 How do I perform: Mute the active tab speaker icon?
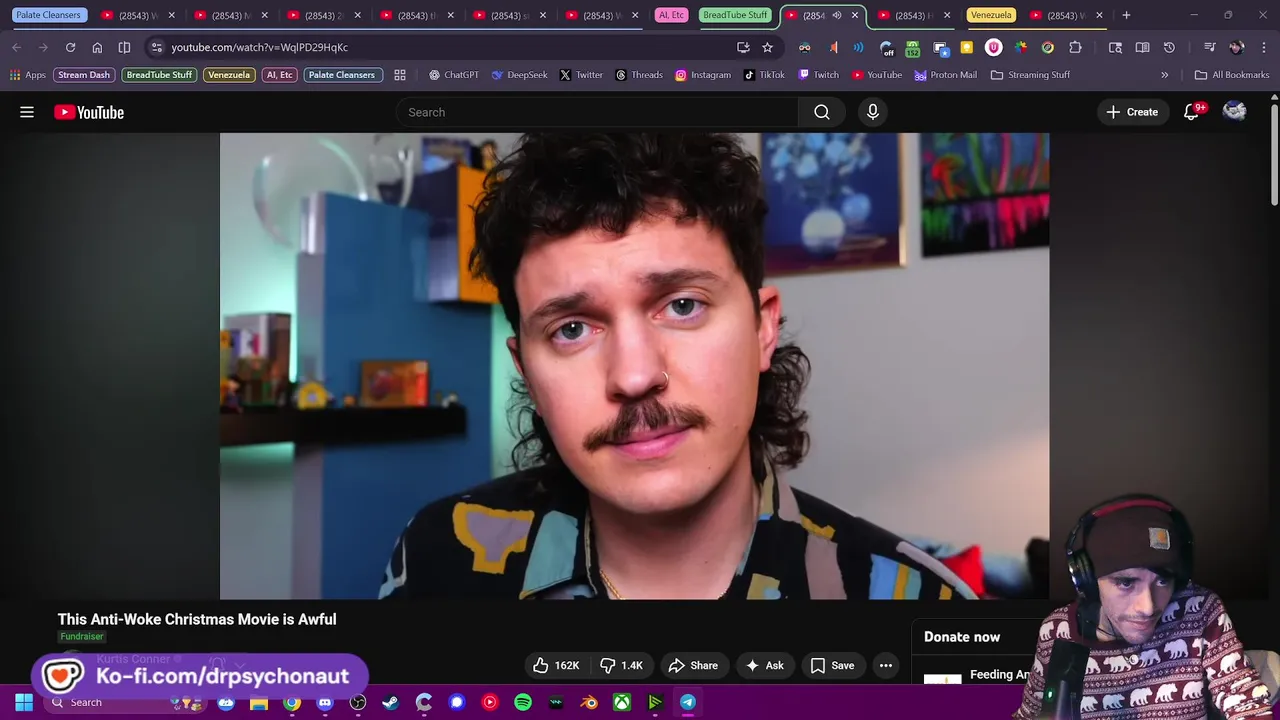836,15
